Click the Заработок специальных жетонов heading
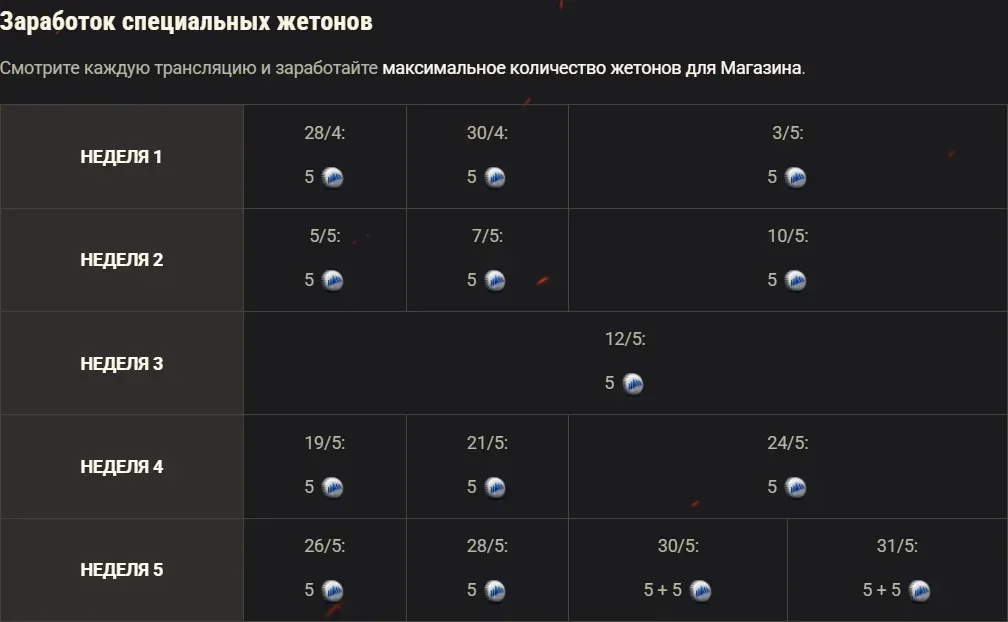Viewport: 1008px width, 622px height. 187,22
